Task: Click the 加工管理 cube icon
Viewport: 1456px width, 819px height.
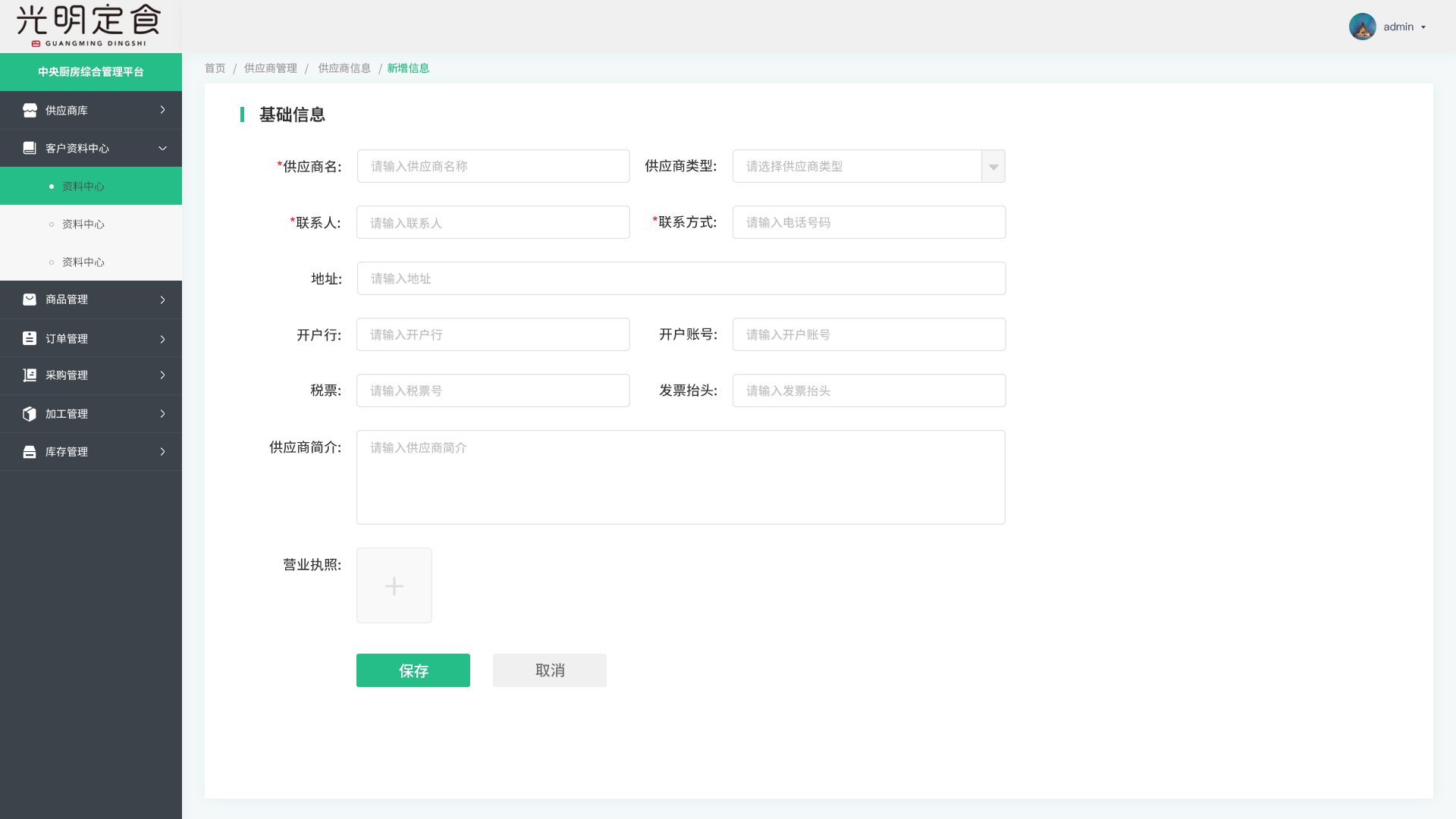Action: tap(30, 414)
